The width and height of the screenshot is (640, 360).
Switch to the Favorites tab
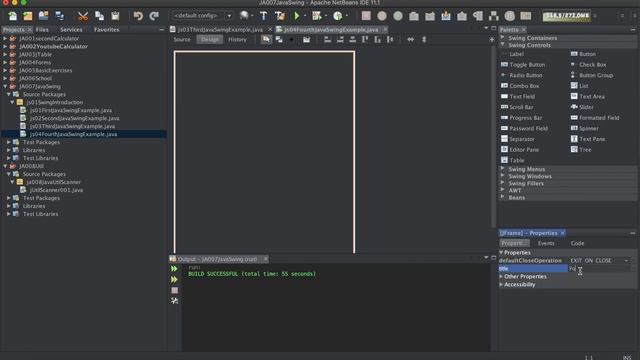107,29
